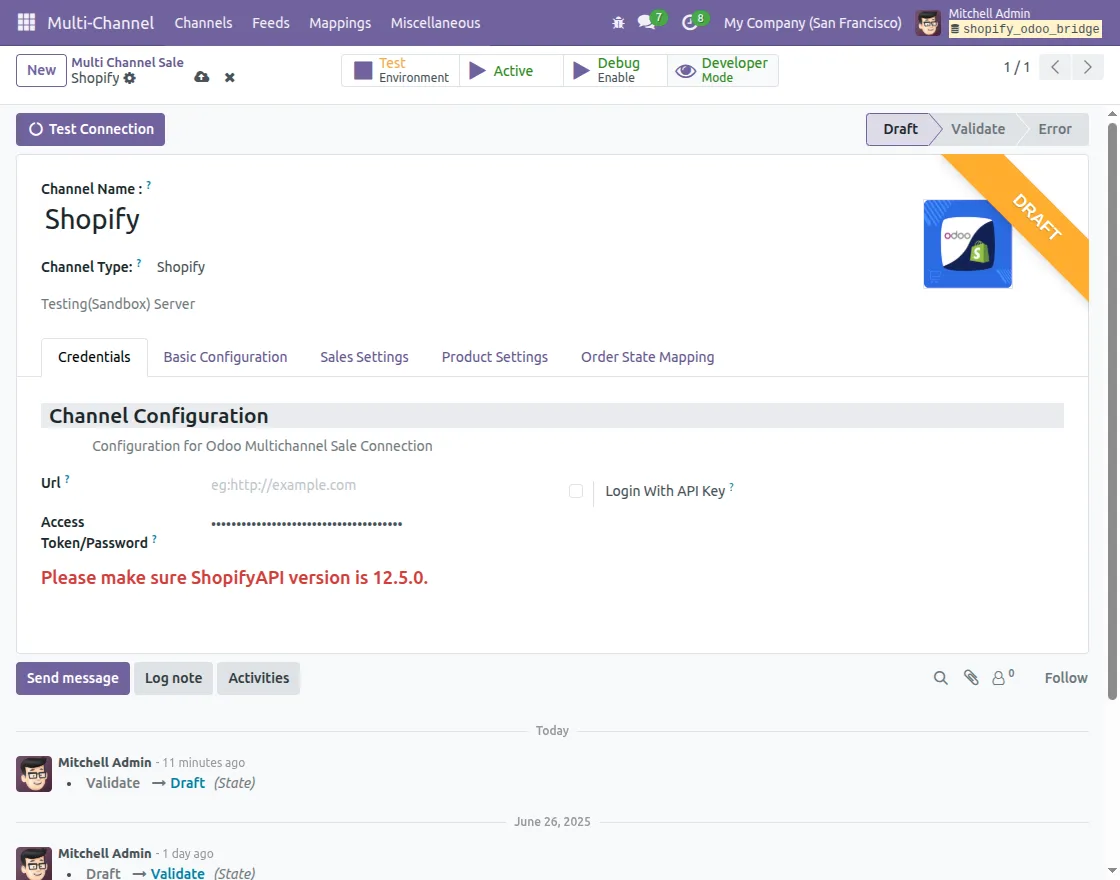Open the apps grid menu icon
The width and height of the screenshot is (1120, 880).
(26, 22)
